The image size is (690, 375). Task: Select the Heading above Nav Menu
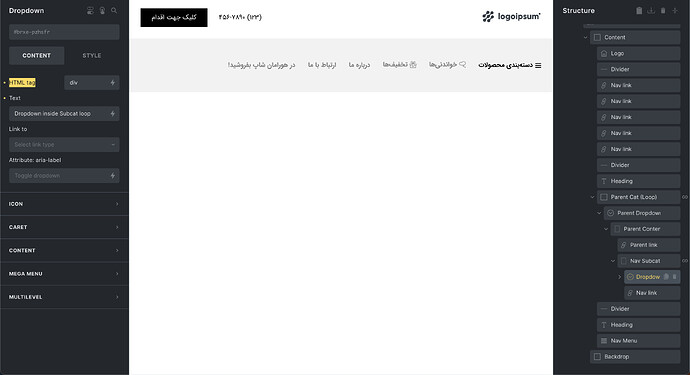(639, 325)
